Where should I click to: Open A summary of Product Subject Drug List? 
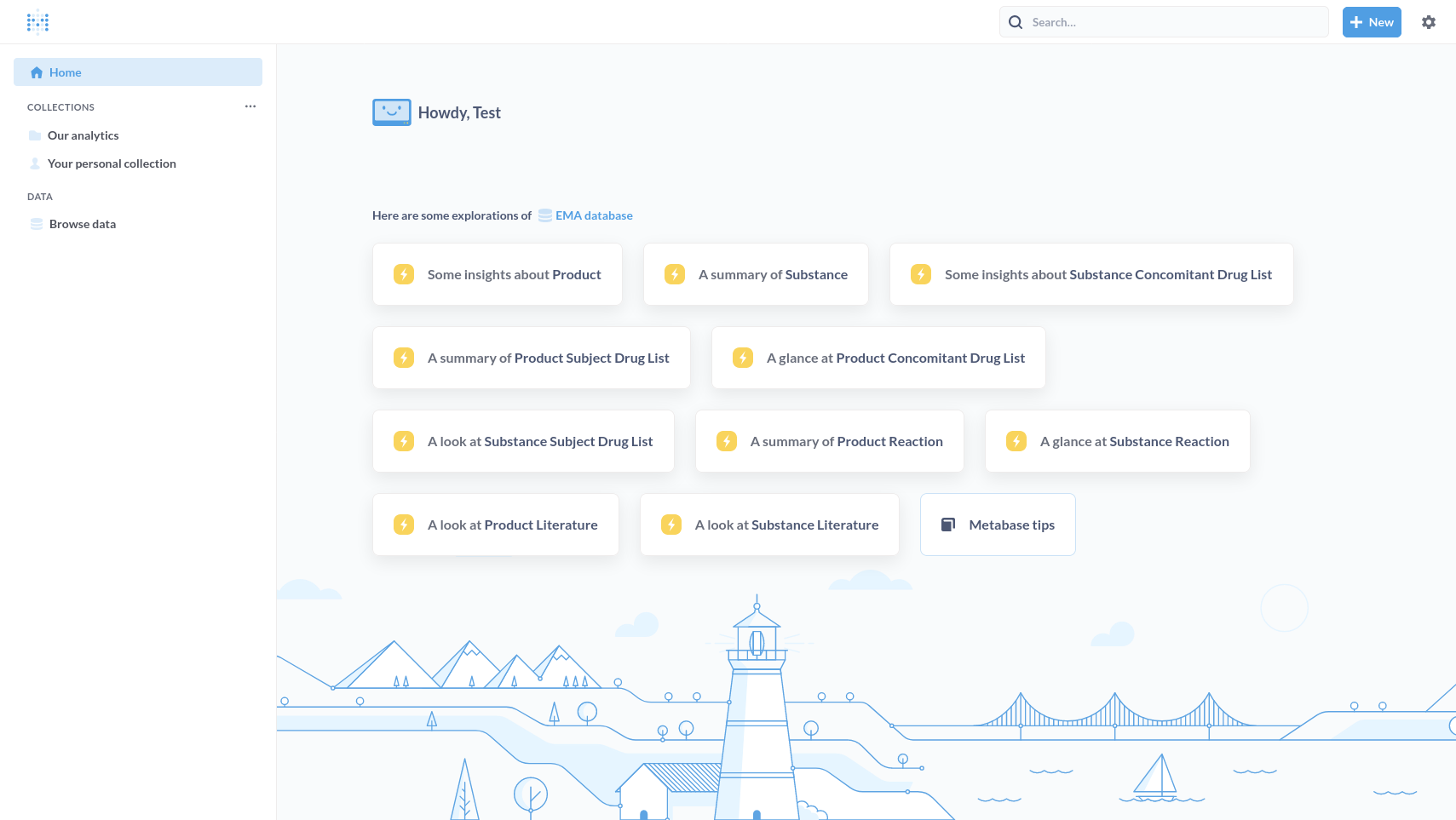pyautogui.click(x=532, y=358)
